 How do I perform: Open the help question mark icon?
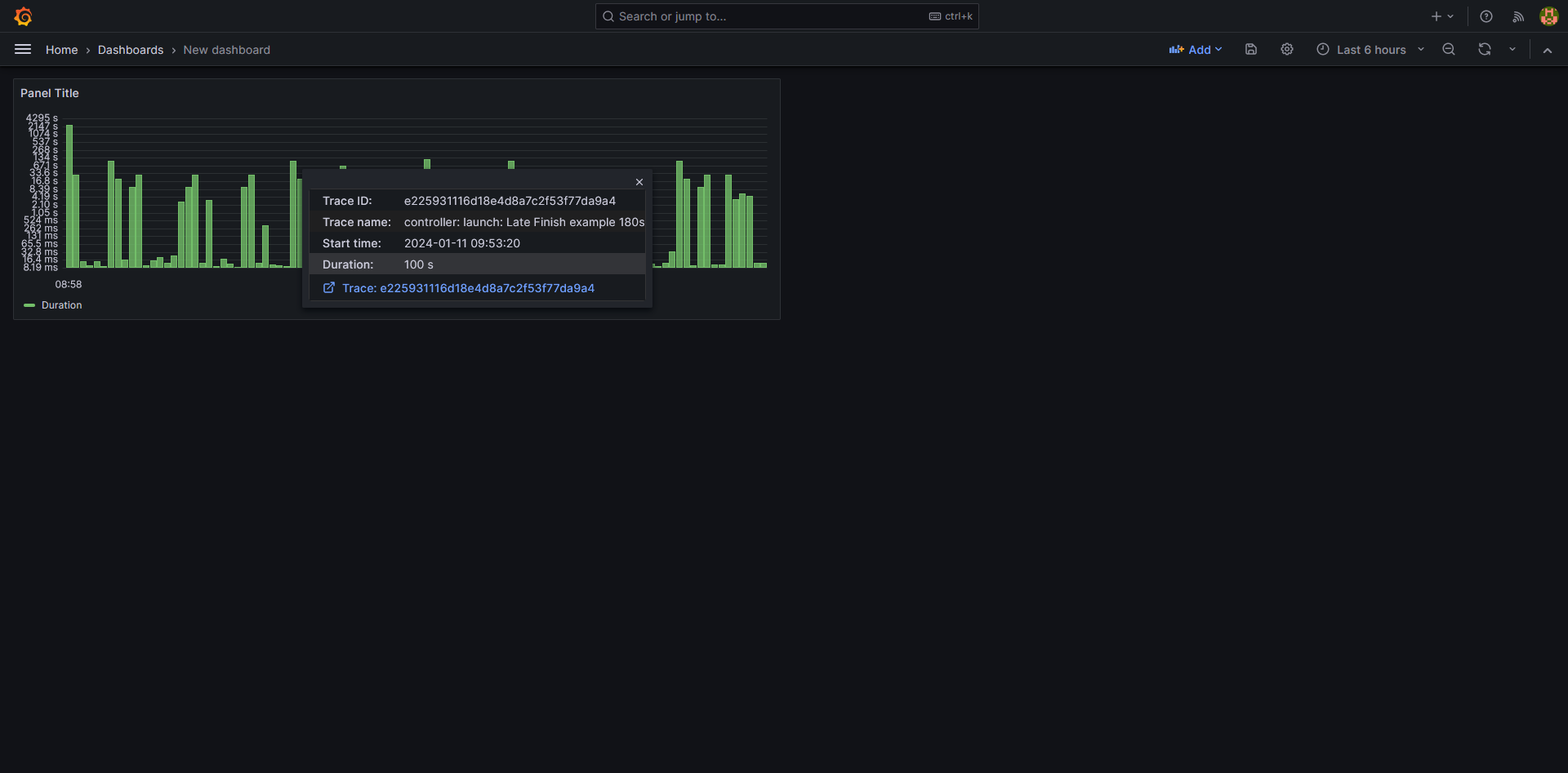(1486, 16)
